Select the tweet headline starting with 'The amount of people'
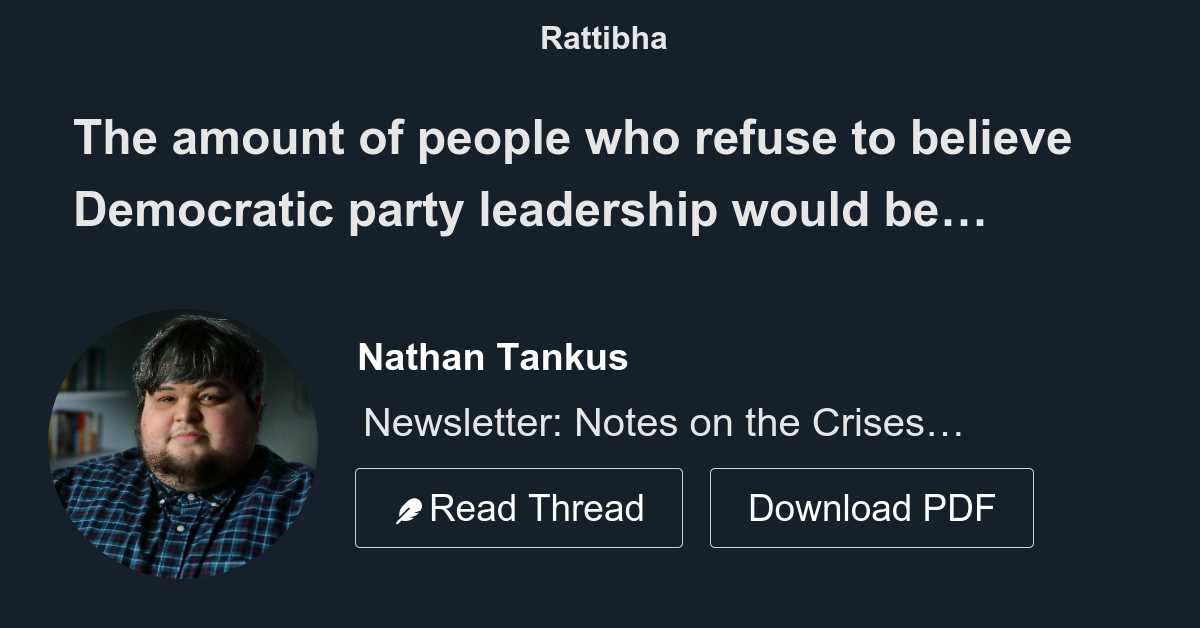The image size is (1200, 628). coord(572,138)
